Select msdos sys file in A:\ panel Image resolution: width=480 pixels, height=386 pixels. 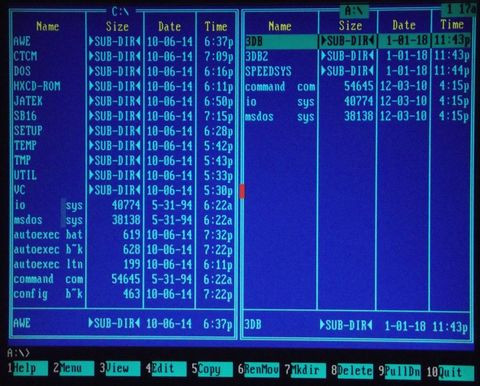click(357, 116)
